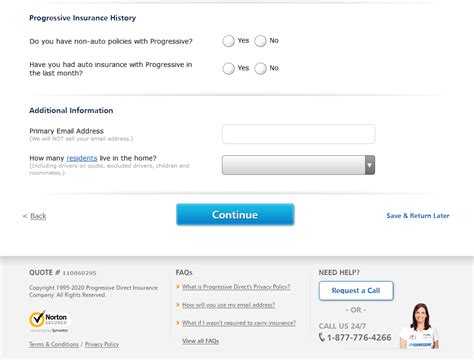The width and height of the screenshot is (474, 360).
Task: Choose Yes for auto insurance last month
Action: coord(229,68)
